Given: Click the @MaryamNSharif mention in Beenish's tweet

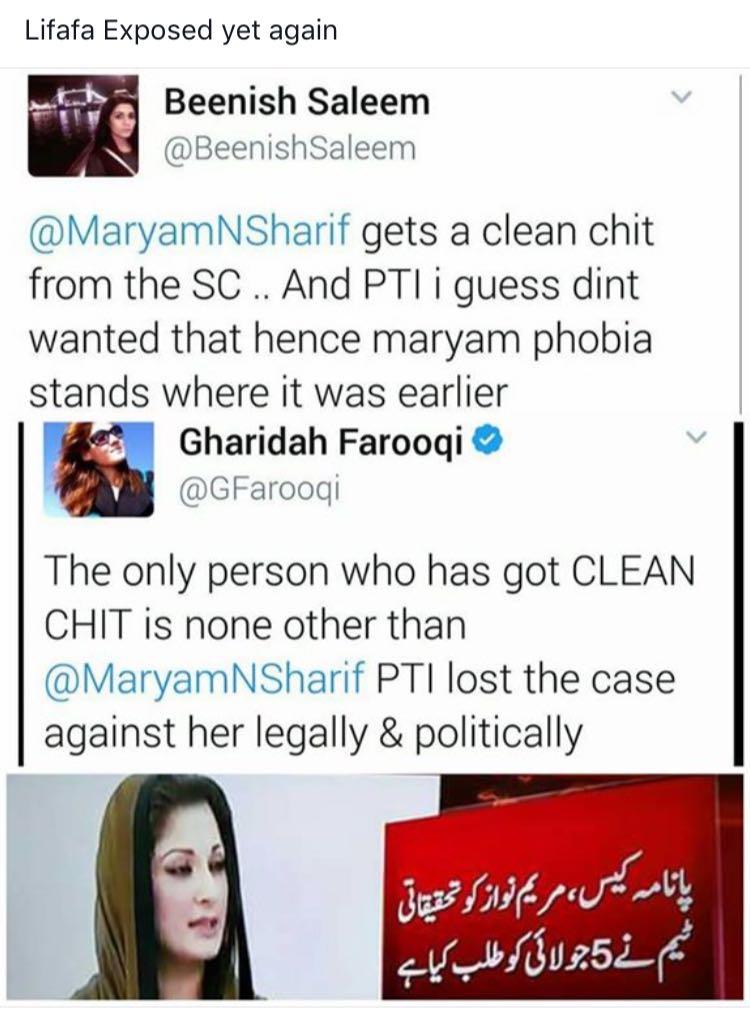Looking at the screenshot, I should pyautogui.click(x=189, y=232).
